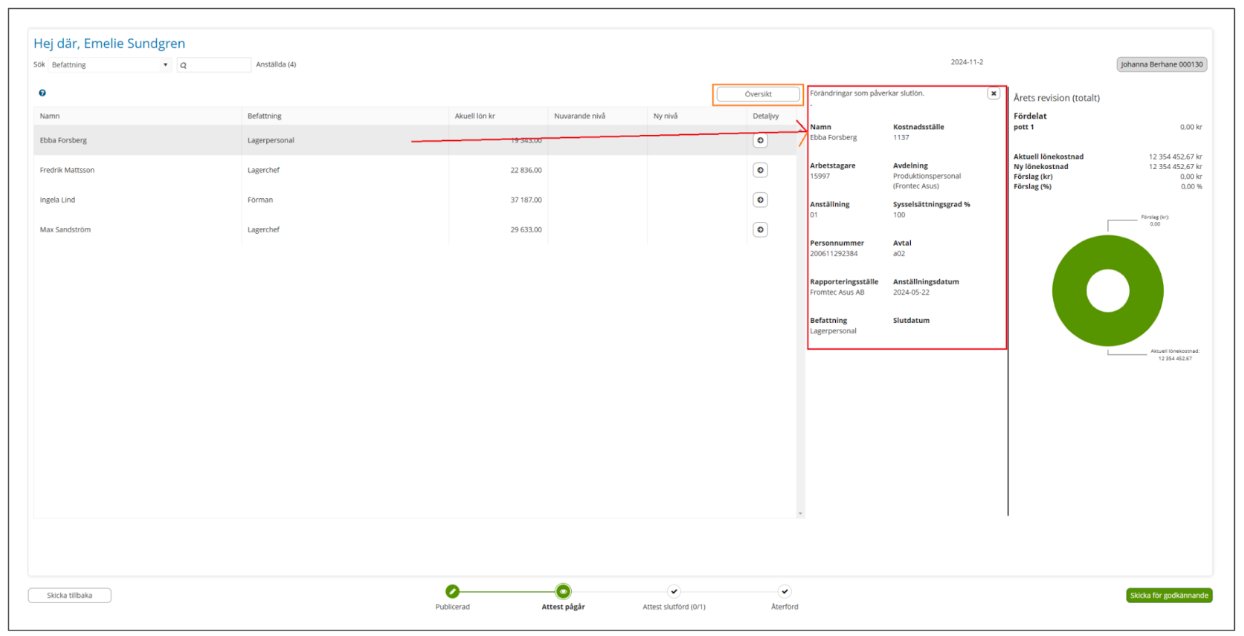
Task: Click the Kostnadsställe value 1137
Action: tap(901, 138)
